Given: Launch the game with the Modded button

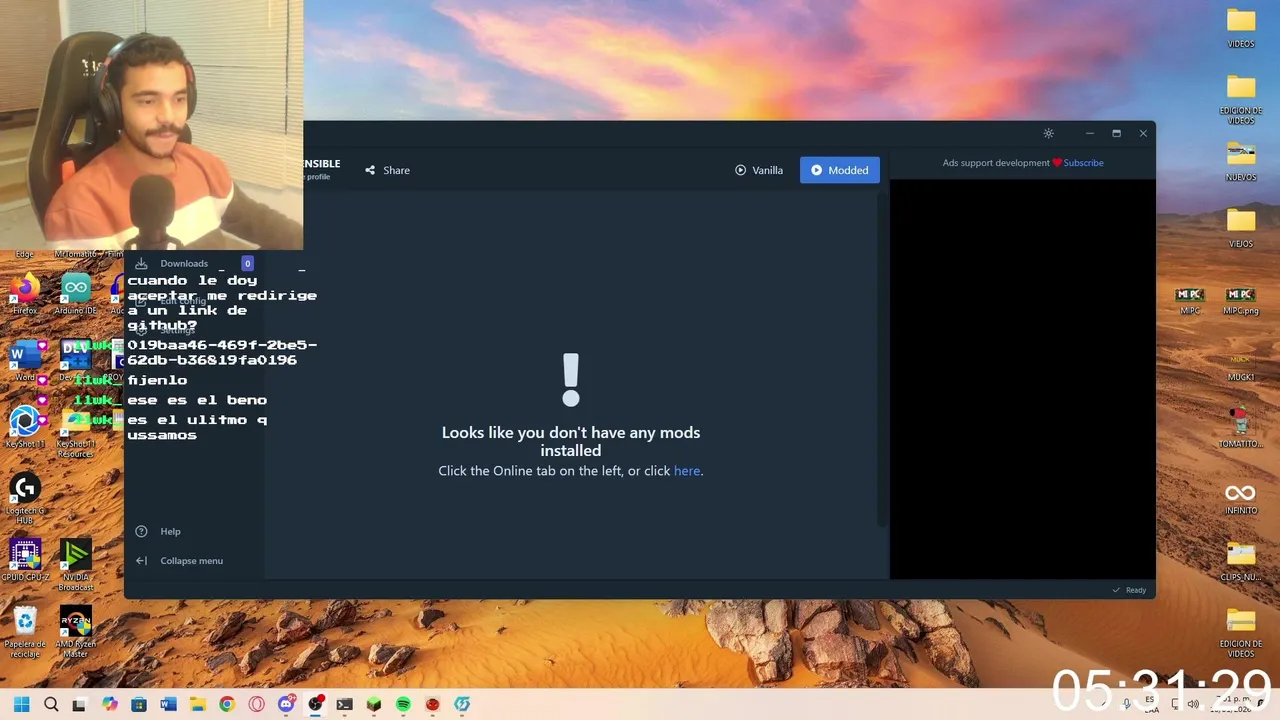Looking at the screenshot, I should 840,170.
